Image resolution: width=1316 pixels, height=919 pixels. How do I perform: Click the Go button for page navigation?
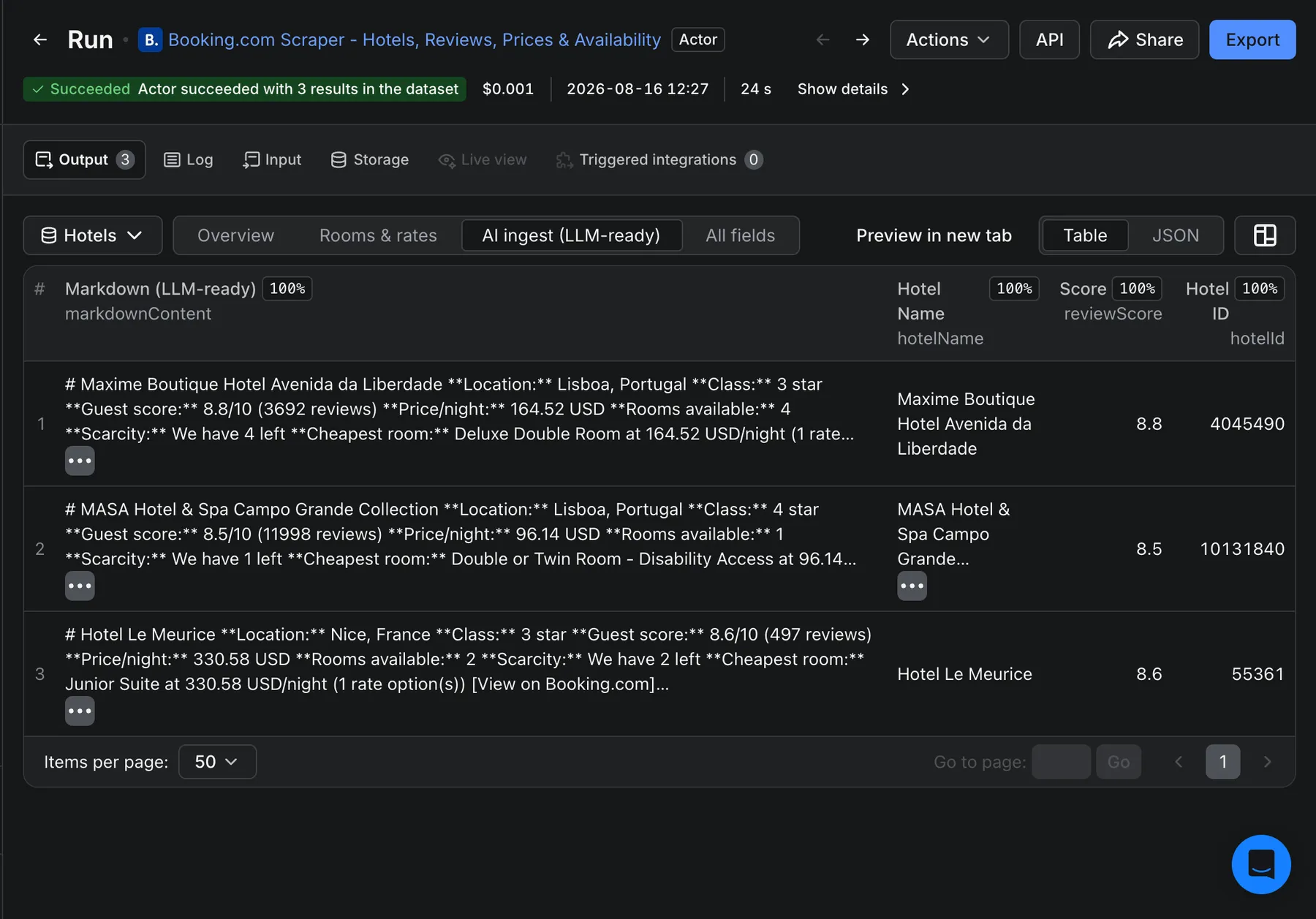tap(1119, 762)
